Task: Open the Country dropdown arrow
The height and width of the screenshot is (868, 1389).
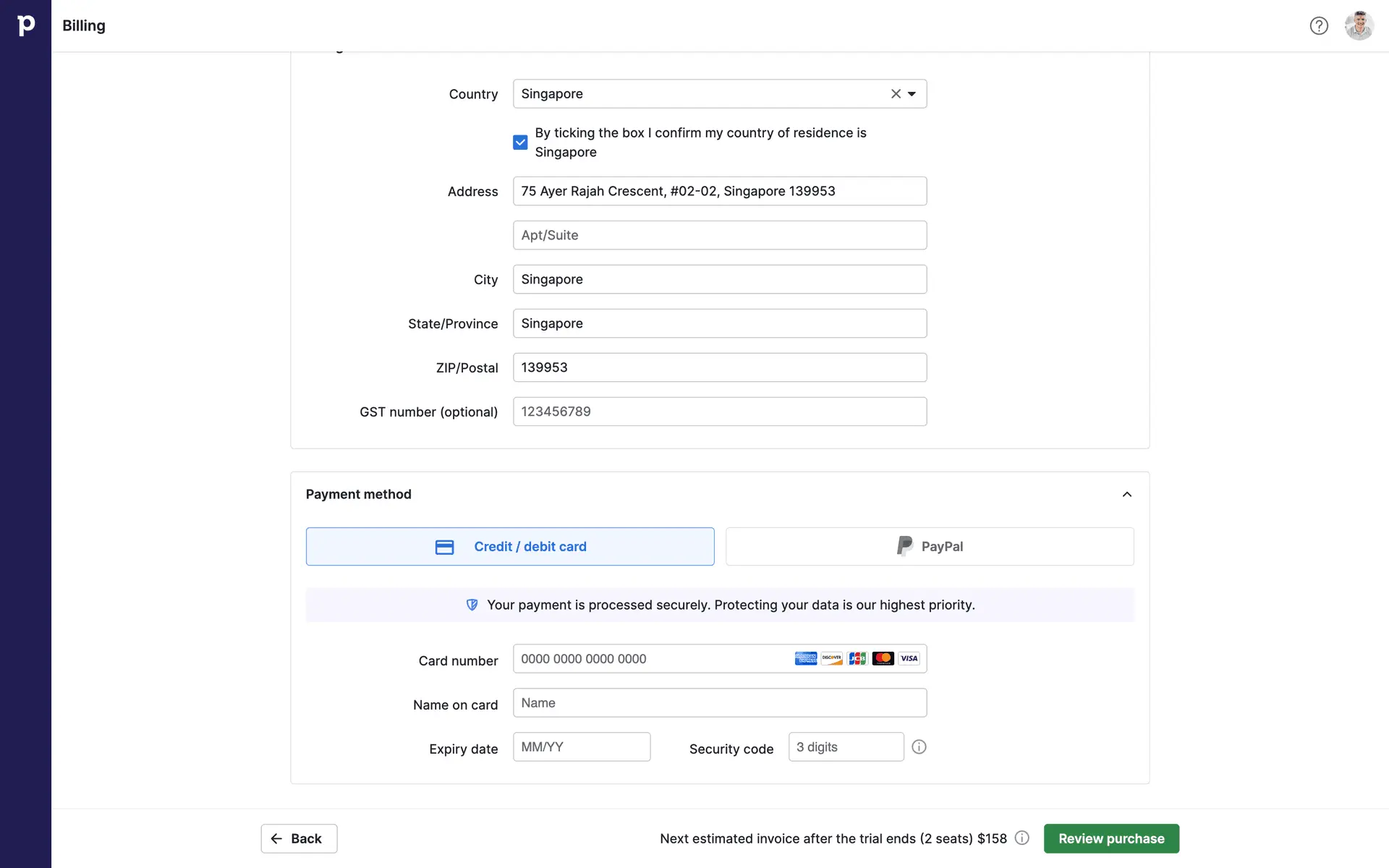Action: (x=912, y=94)
